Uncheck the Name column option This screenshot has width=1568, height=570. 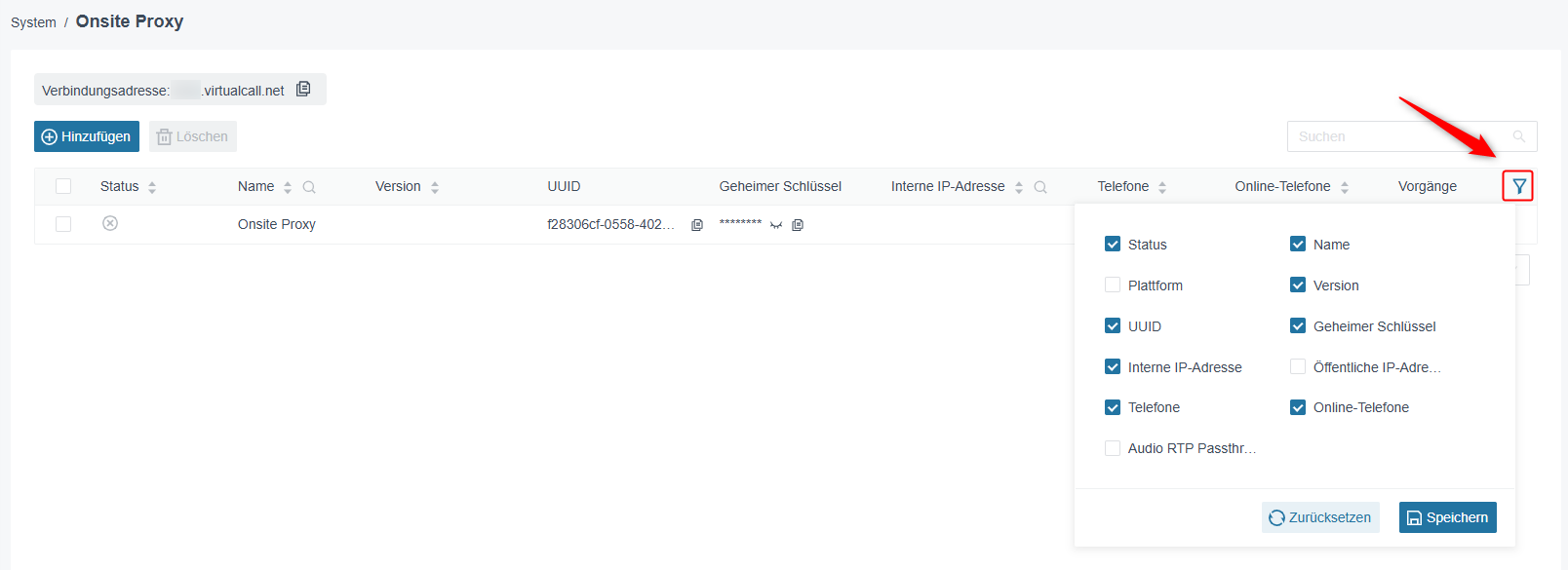pos(1298,244)
